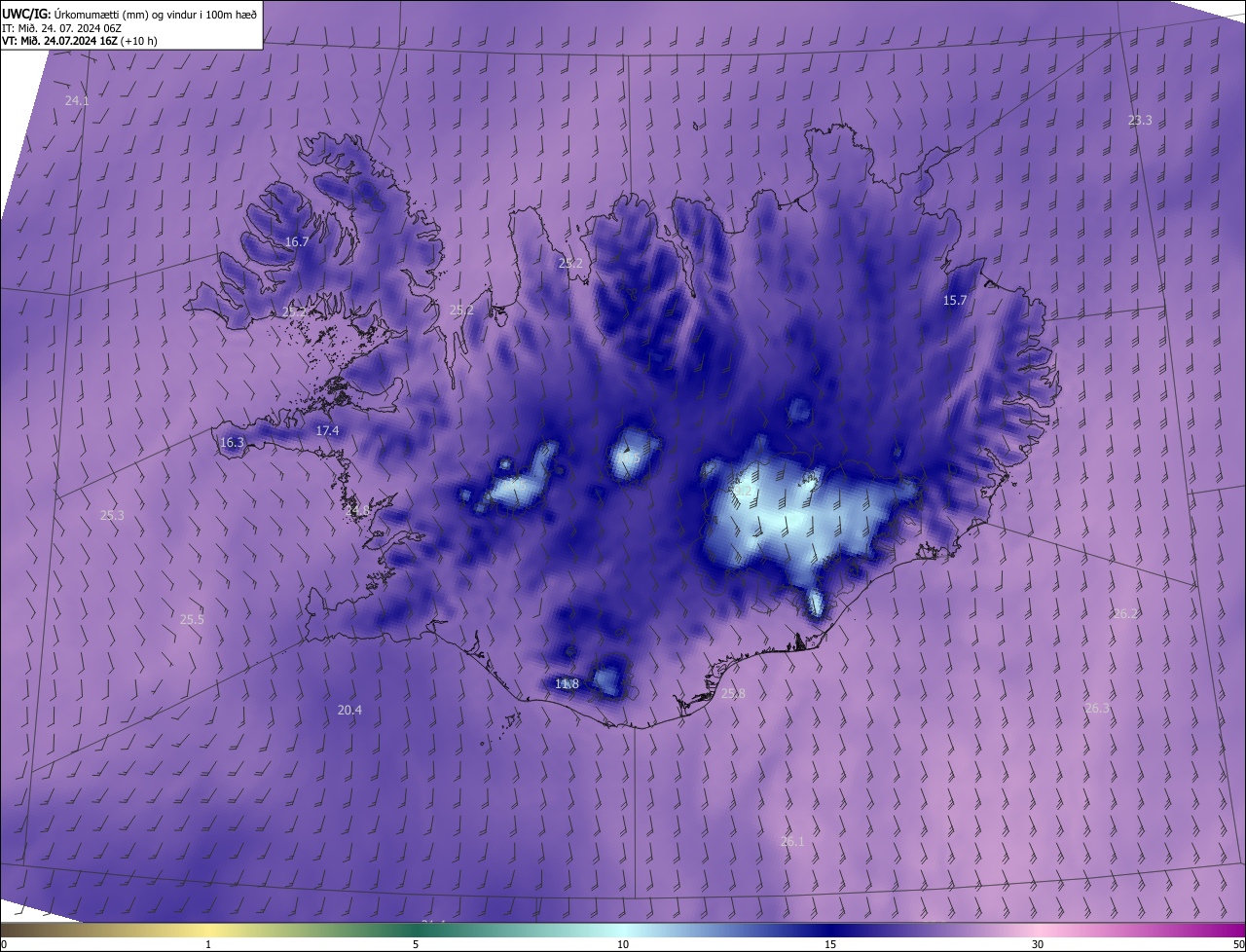This screenshot has height=952, width=1246.
Task: Click the value 16.7 over the Westfjords
Action: click(297, 242)
